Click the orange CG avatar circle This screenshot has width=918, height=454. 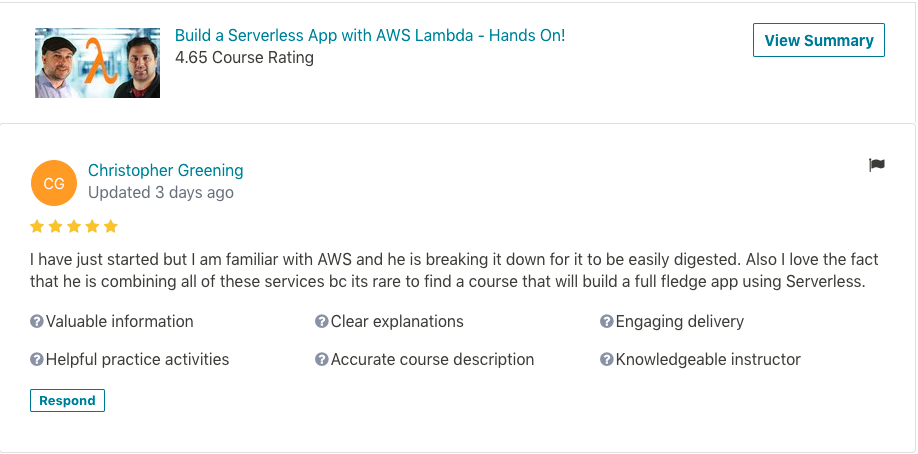click(54, 182)
